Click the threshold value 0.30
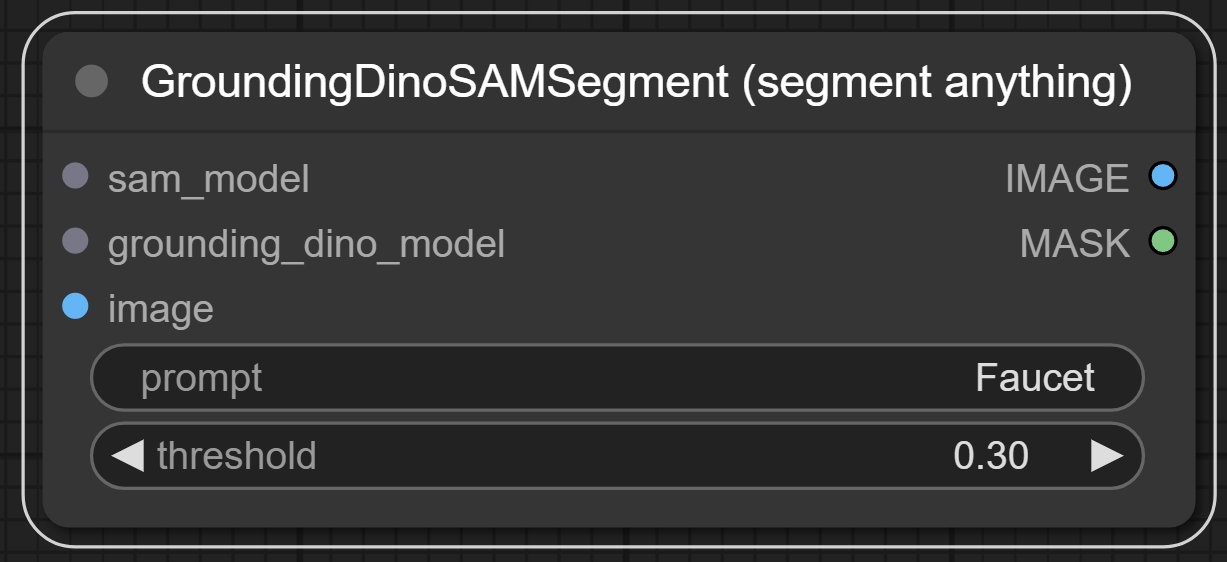 tap(990, 456)
